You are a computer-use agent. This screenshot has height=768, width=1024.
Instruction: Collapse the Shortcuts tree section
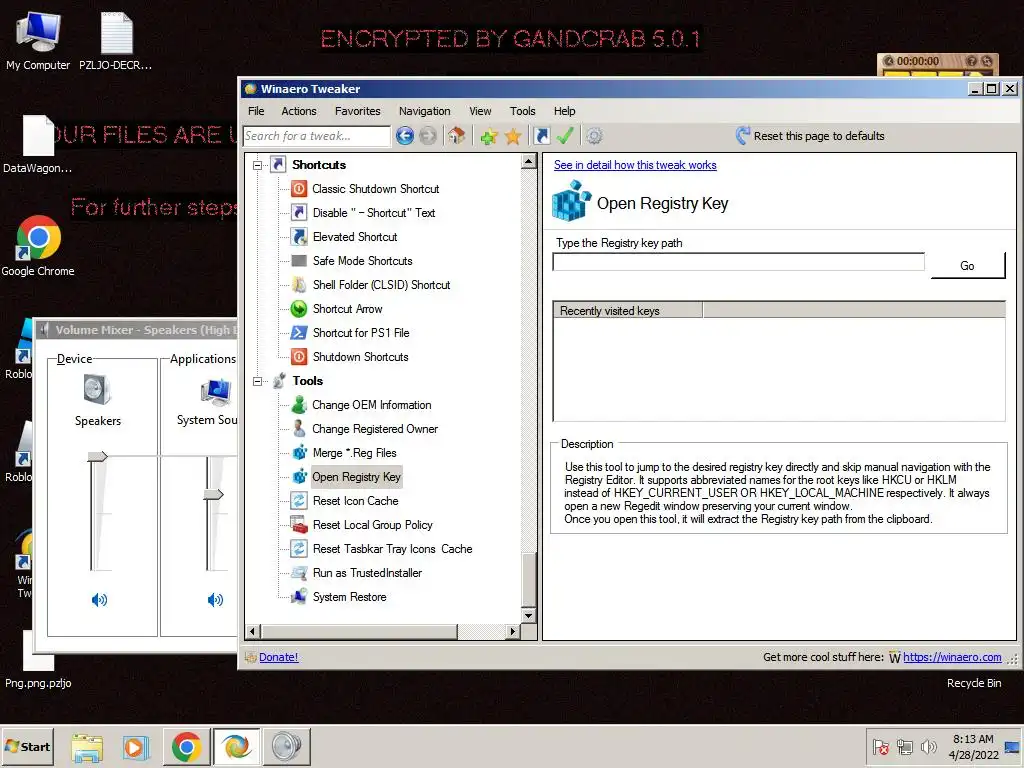click(x=257, y=165)
